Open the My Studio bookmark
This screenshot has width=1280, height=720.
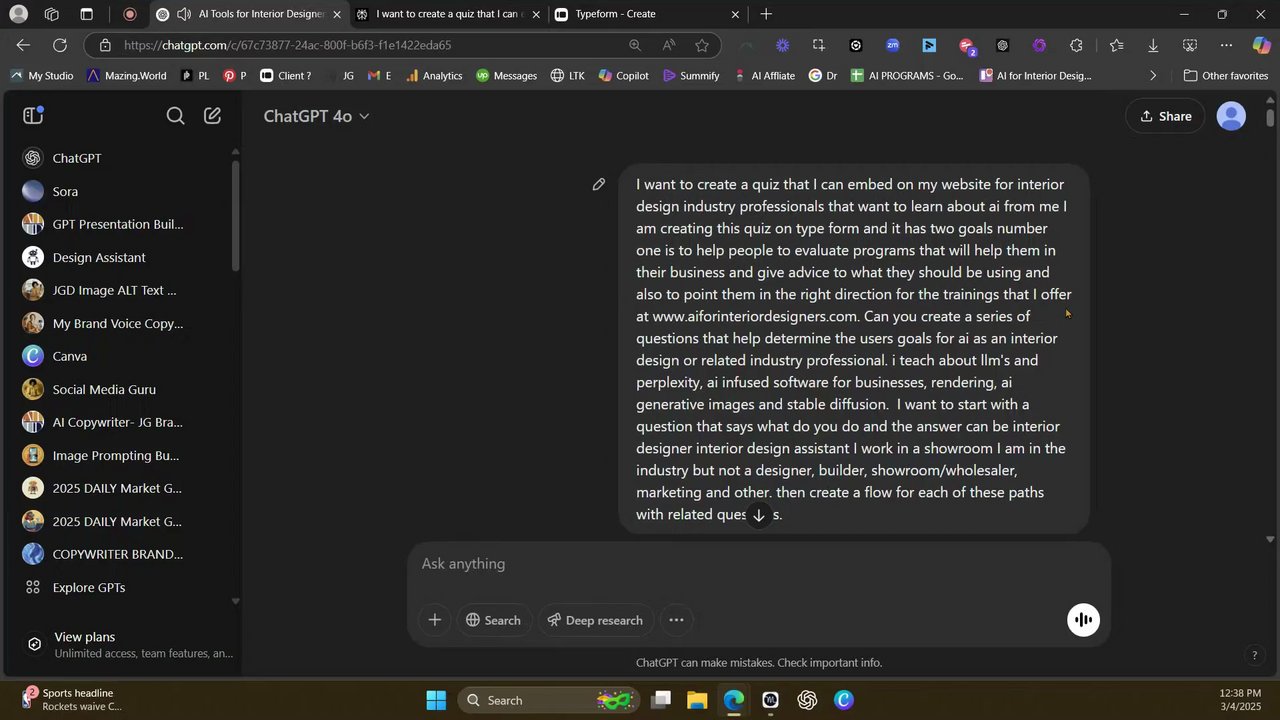(x=41, y=75)
